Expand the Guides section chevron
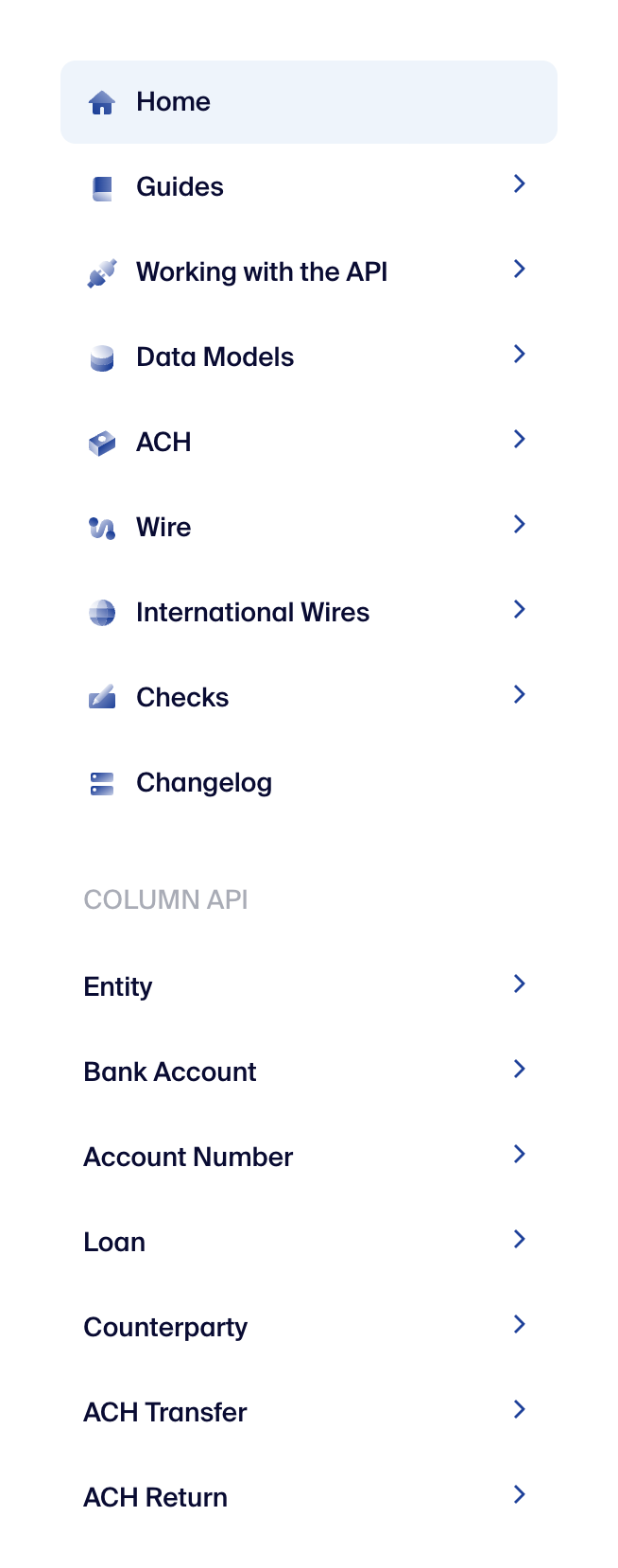Viewport: 618px width, 1568px height. tap(519, 183)
